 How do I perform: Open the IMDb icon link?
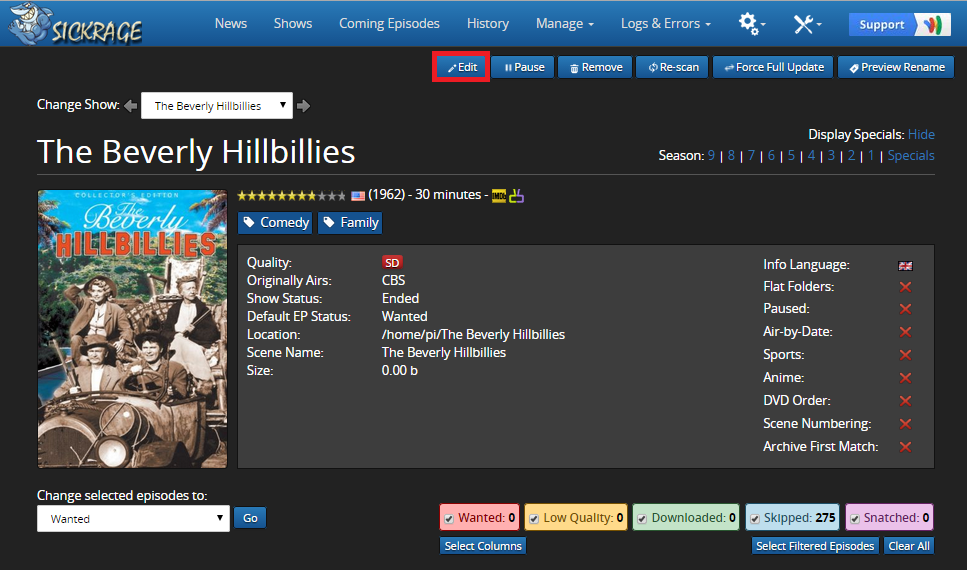click(498, 195)
